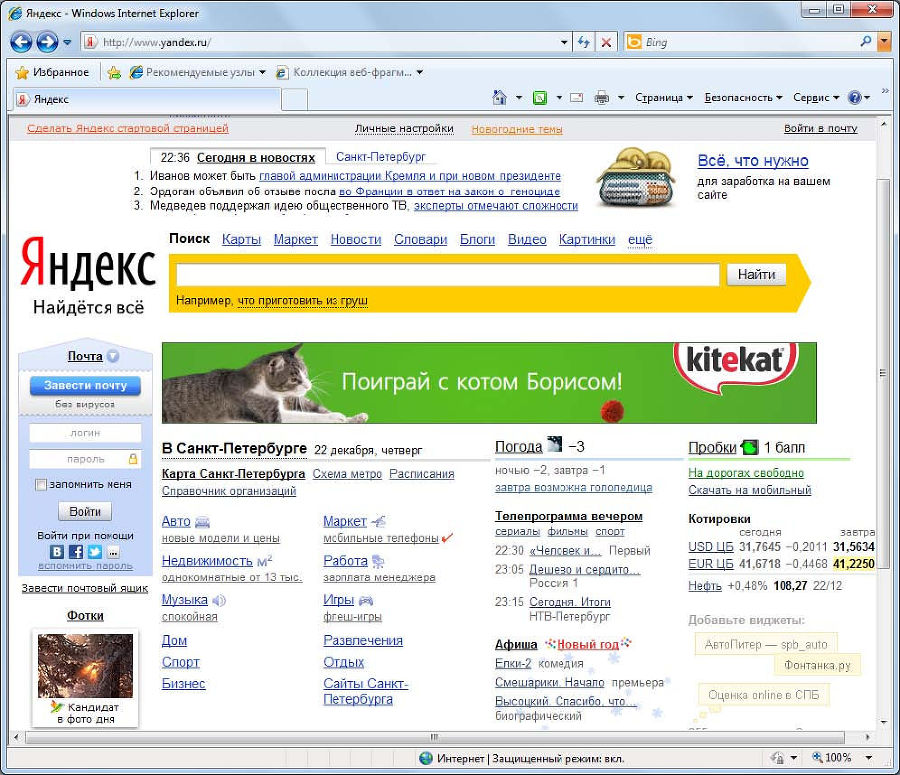This screenshot has width=900, height=775.
Task: Expand the Безопасность dropdown
Action: coord(738,97)
